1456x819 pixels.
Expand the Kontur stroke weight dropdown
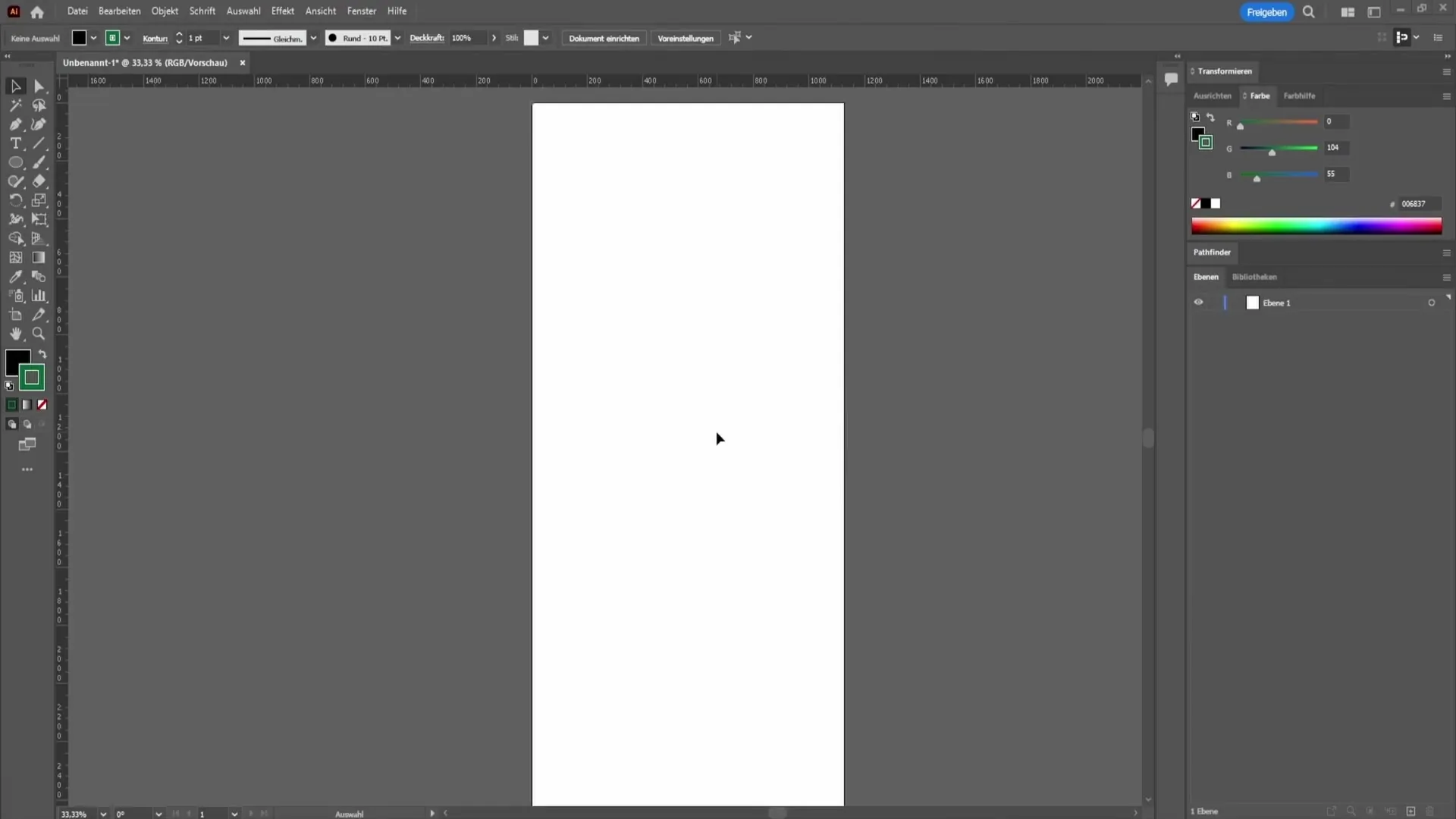[x=225, y=38]
